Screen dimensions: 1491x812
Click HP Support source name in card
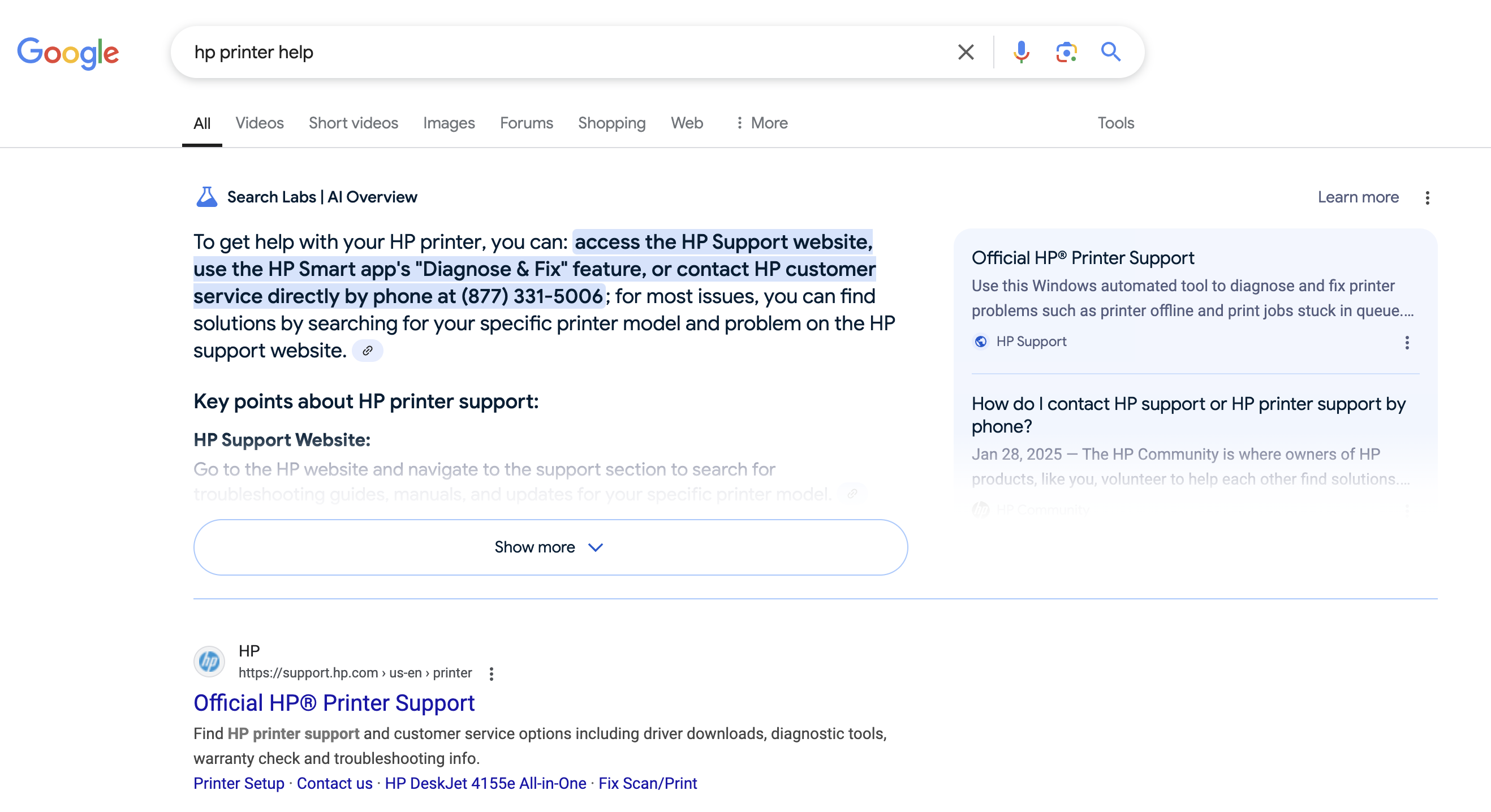[x=1031, y=342]
